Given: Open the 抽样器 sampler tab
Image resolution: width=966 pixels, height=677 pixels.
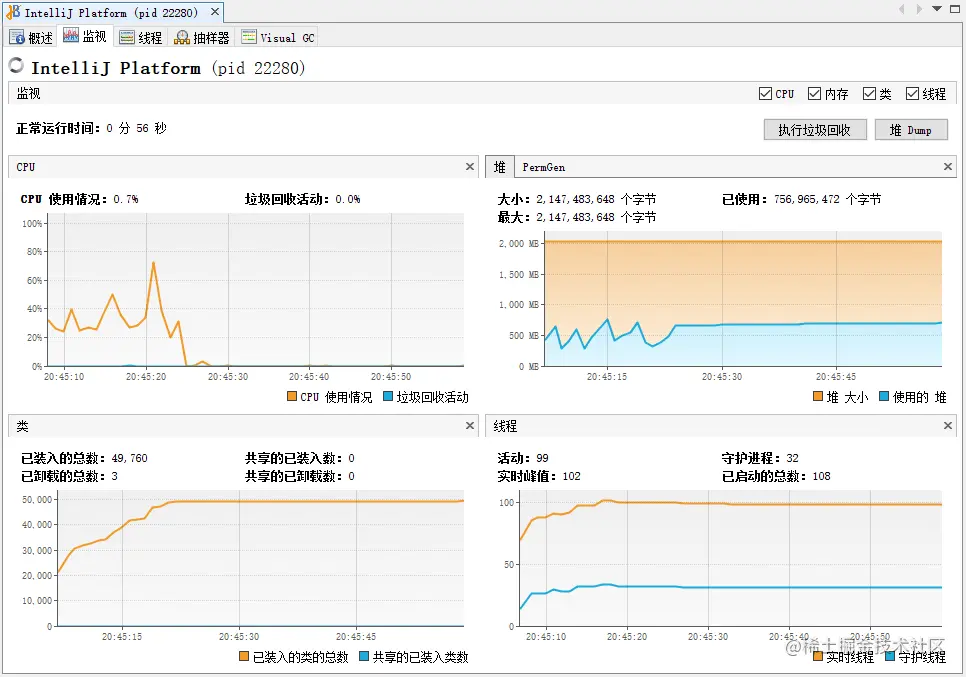Looking at the screenshot, I should pos(201,38).
